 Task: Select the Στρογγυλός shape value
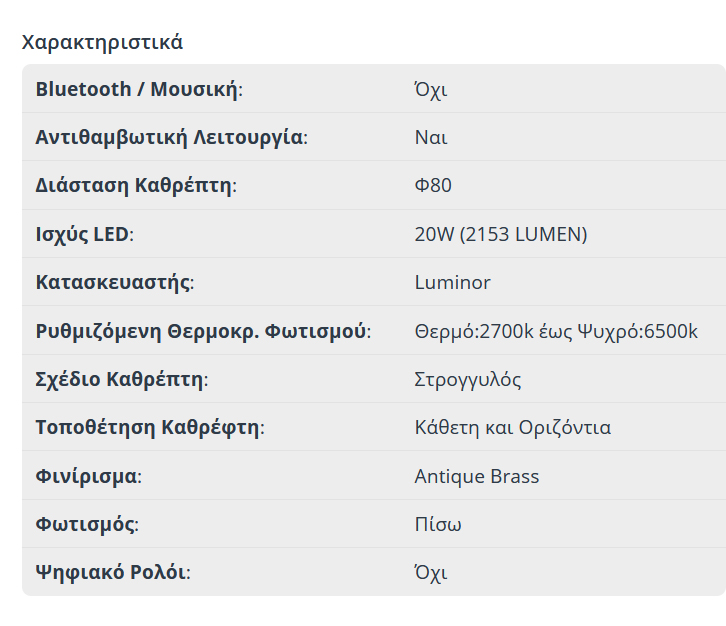(x=468, y=379)
